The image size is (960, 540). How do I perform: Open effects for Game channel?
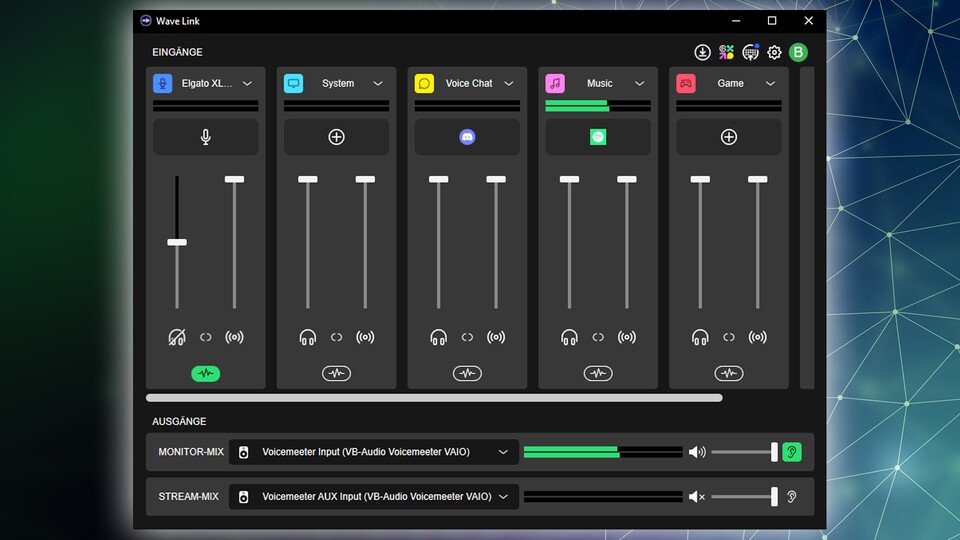pyautogui.click(x=729, y=373)
